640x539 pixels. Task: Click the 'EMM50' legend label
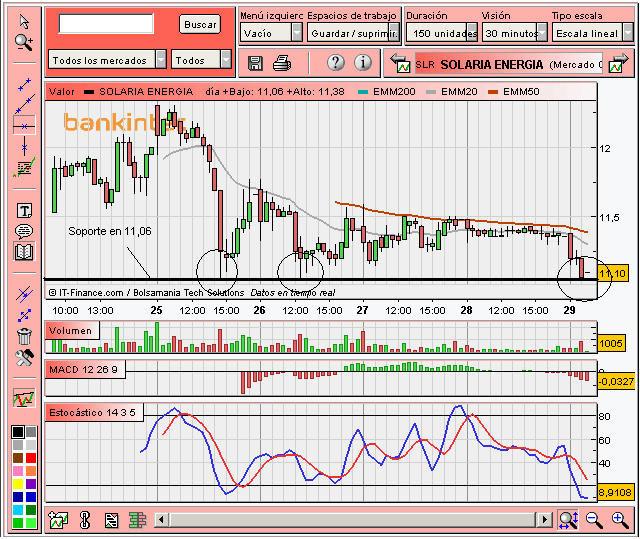(521, 92)
